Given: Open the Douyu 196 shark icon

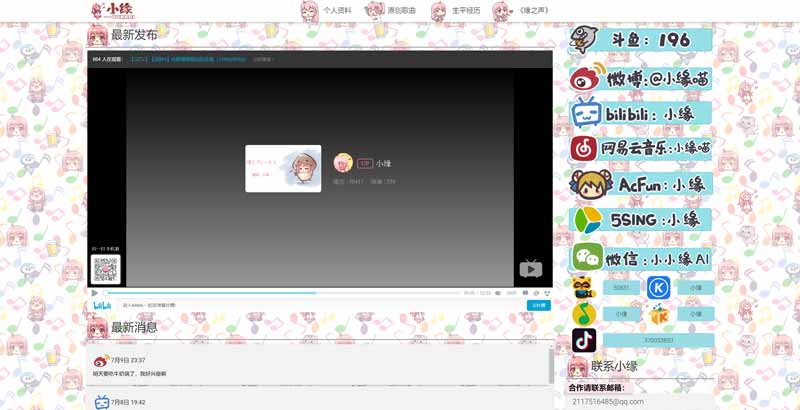Looking at the screenshot, I should 584,39.
